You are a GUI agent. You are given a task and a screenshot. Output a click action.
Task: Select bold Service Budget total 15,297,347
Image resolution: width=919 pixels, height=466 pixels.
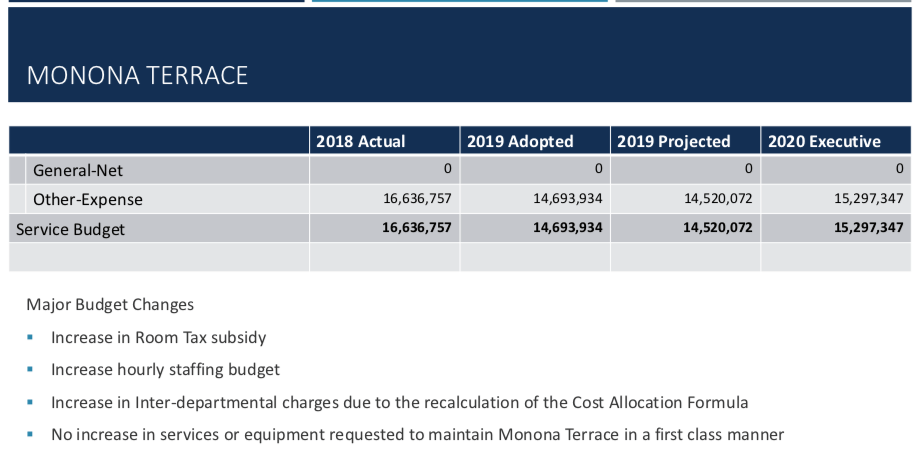coord(869,227)
